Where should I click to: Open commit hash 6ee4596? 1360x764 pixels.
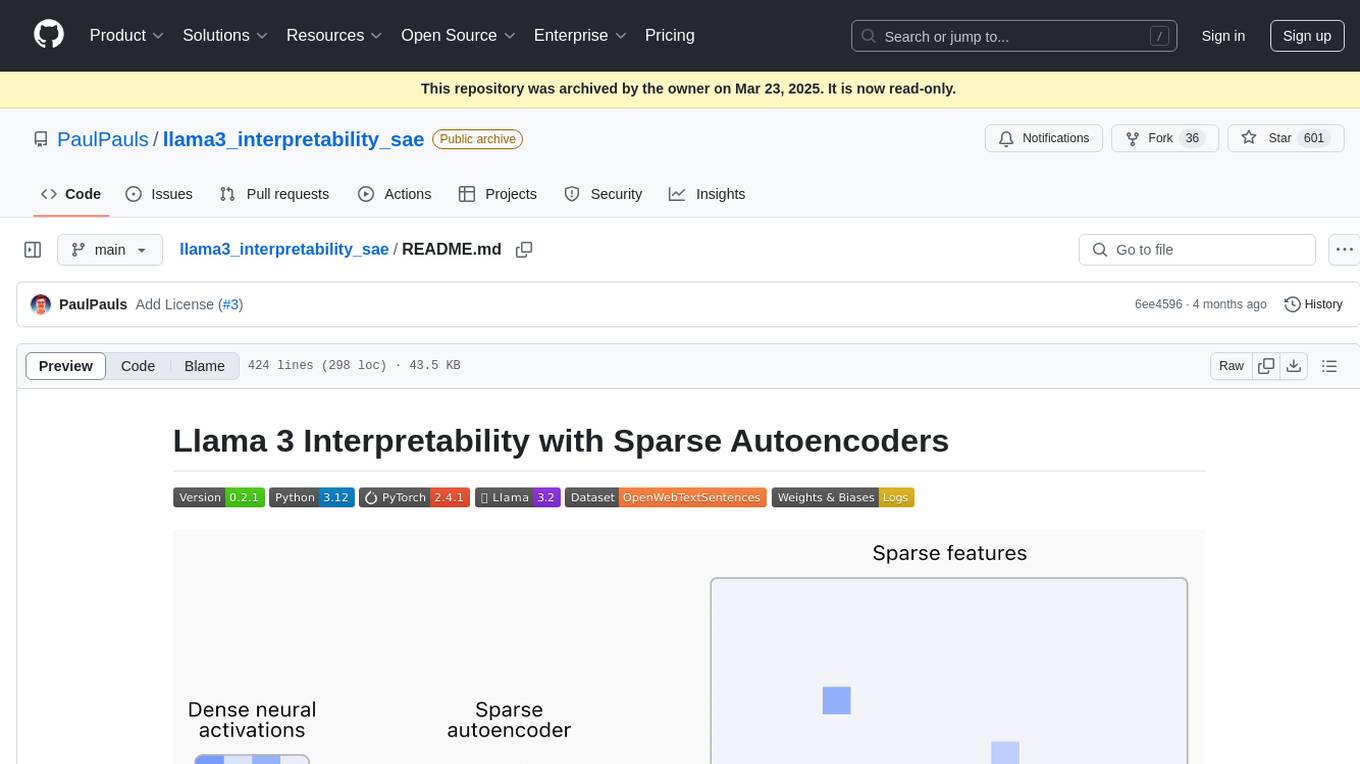point(1158,304)
